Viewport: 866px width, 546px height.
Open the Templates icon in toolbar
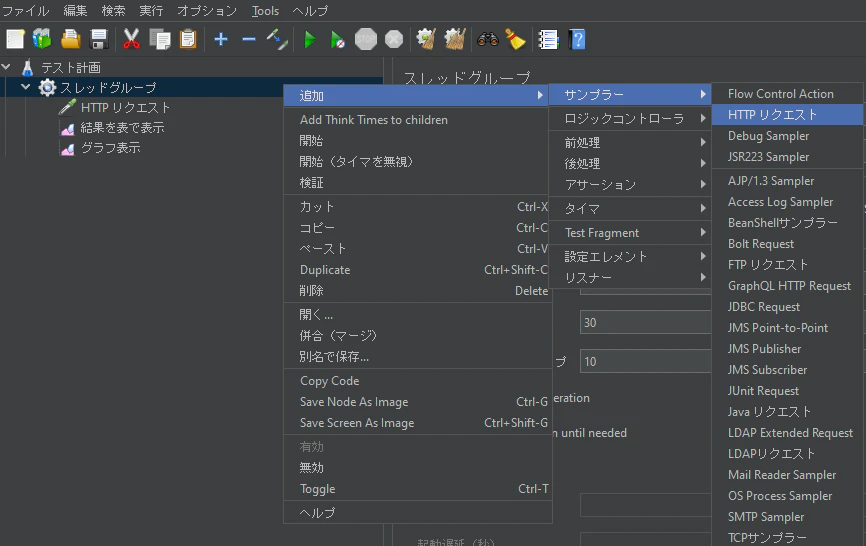pos(42,39)
